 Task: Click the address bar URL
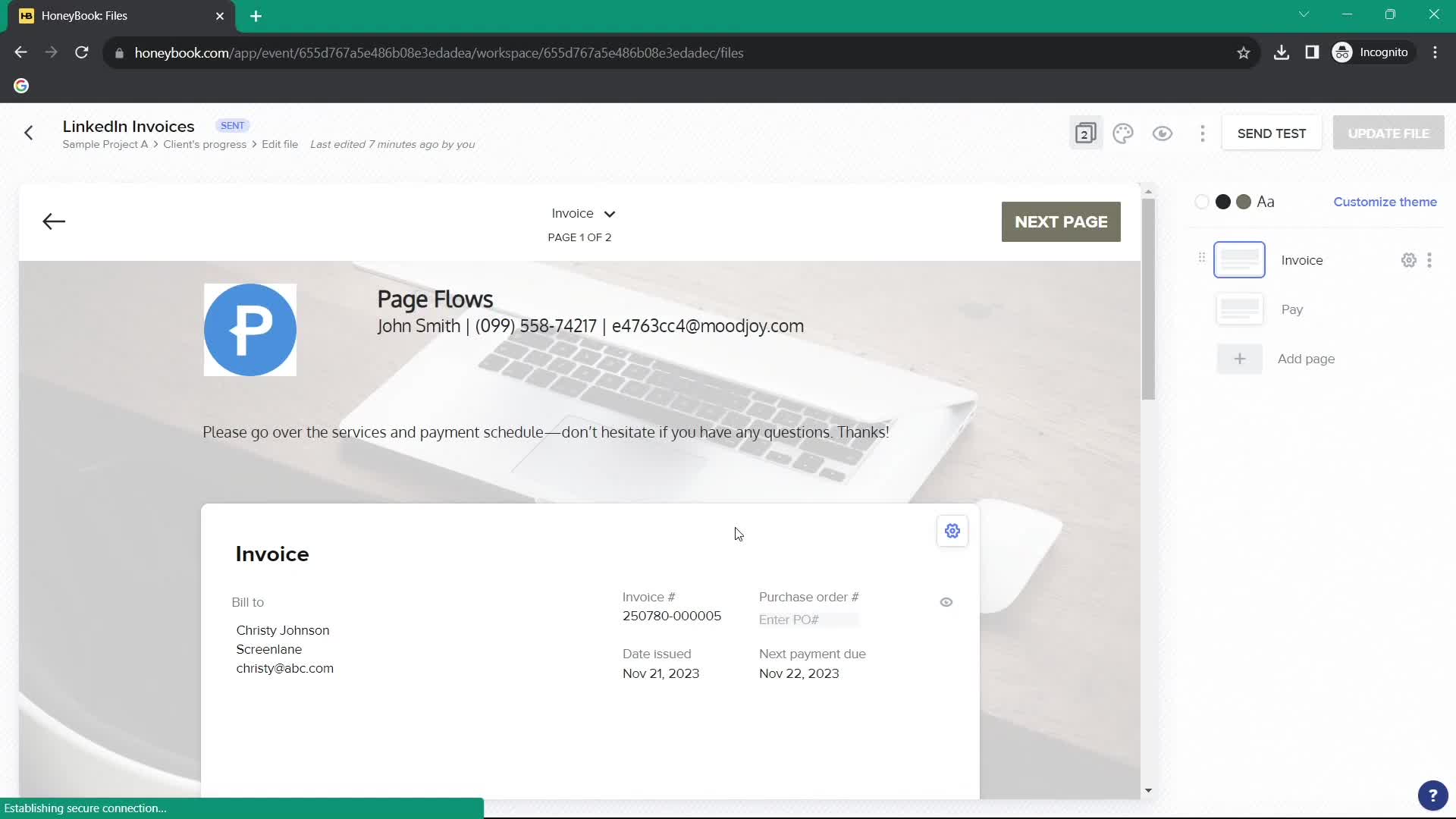[x=439, y=53]
